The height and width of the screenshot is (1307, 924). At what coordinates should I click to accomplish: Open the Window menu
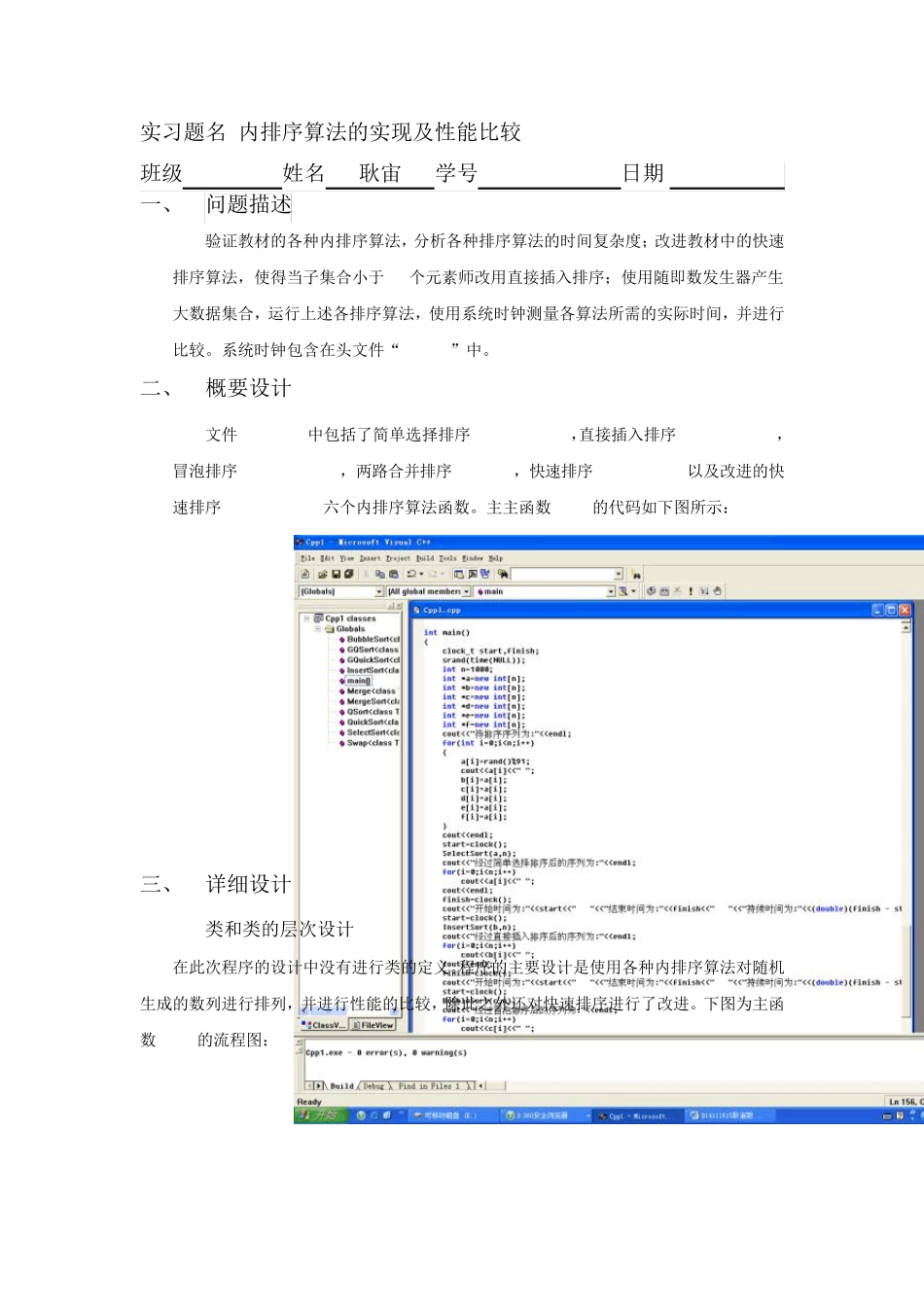click(472, 558)
